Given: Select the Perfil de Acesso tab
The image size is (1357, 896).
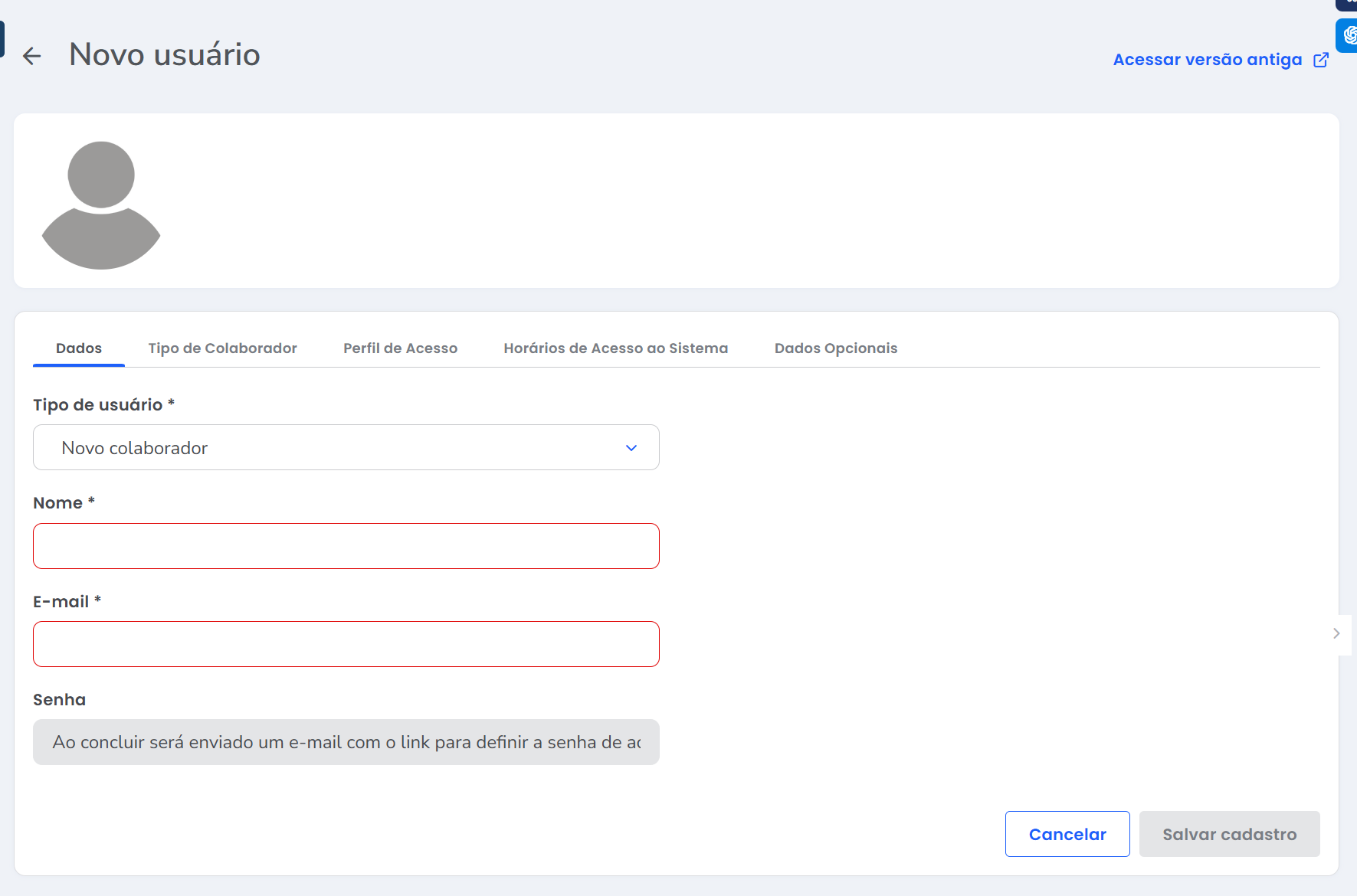Looking at the screenshot, I should (x=400, y=348).
